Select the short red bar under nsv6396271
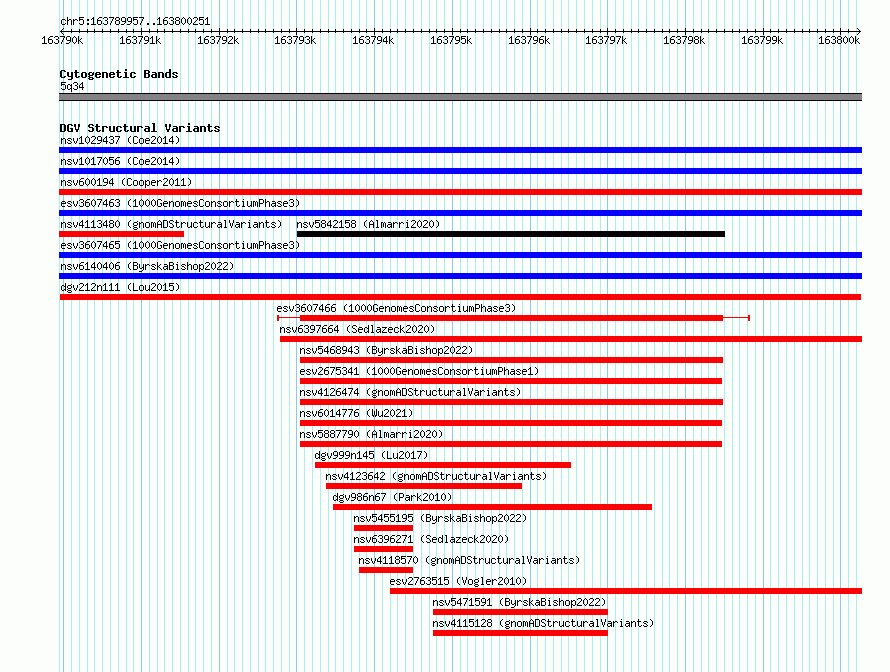The height and width of the screenshot is (672, 890). (383, 549)
